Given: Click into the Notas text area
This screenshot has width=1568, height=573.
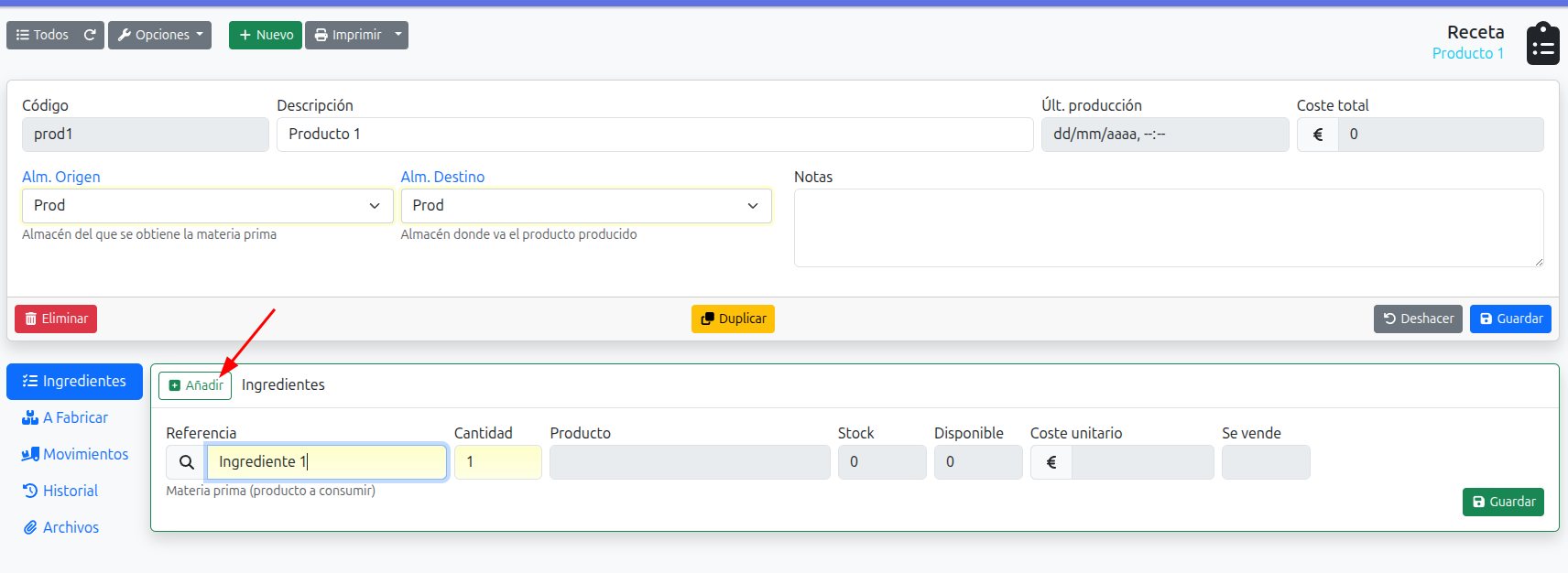Looking at the screenshot, I should point(1168,228).
